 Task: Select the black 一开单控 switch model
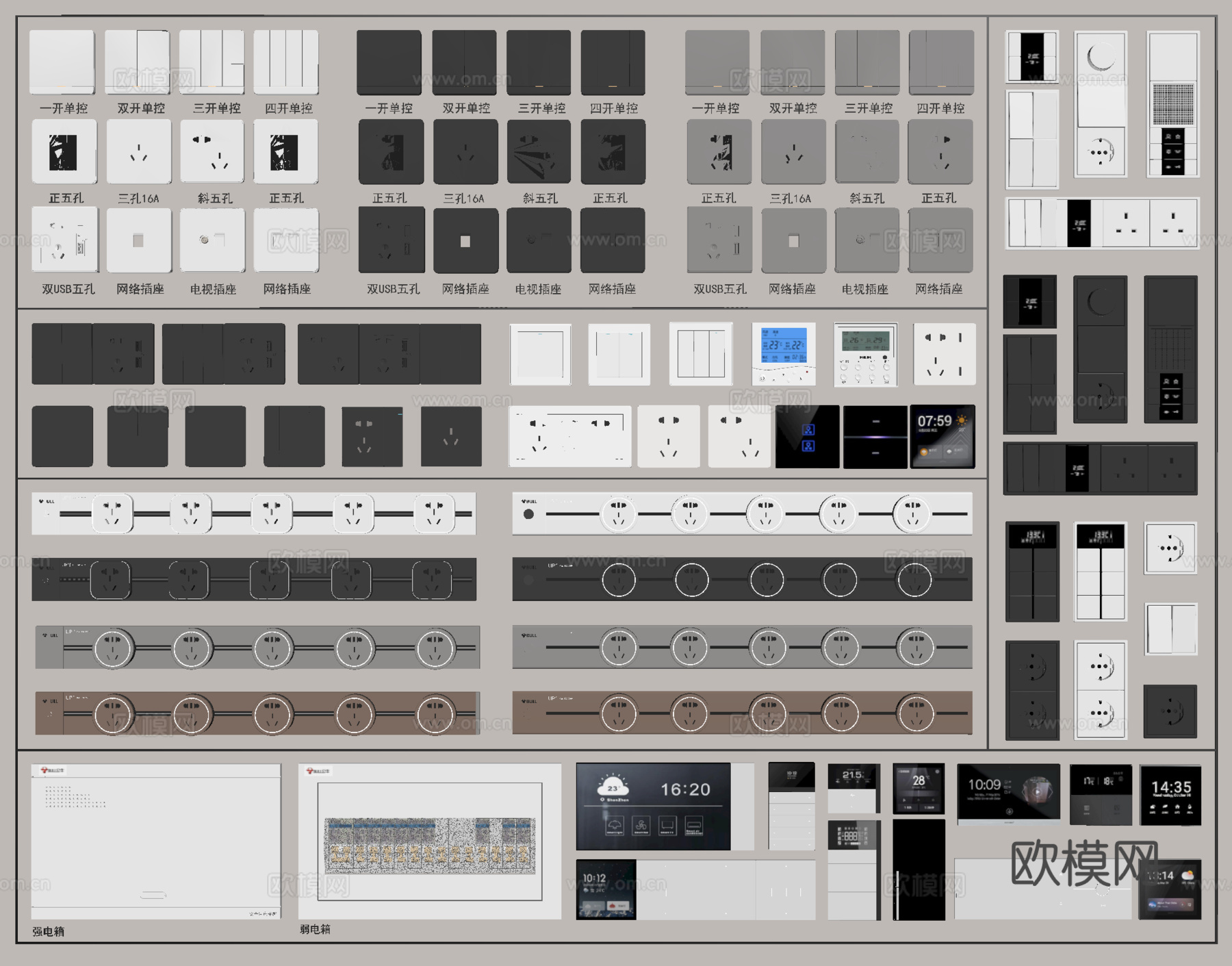click(389, 62)
